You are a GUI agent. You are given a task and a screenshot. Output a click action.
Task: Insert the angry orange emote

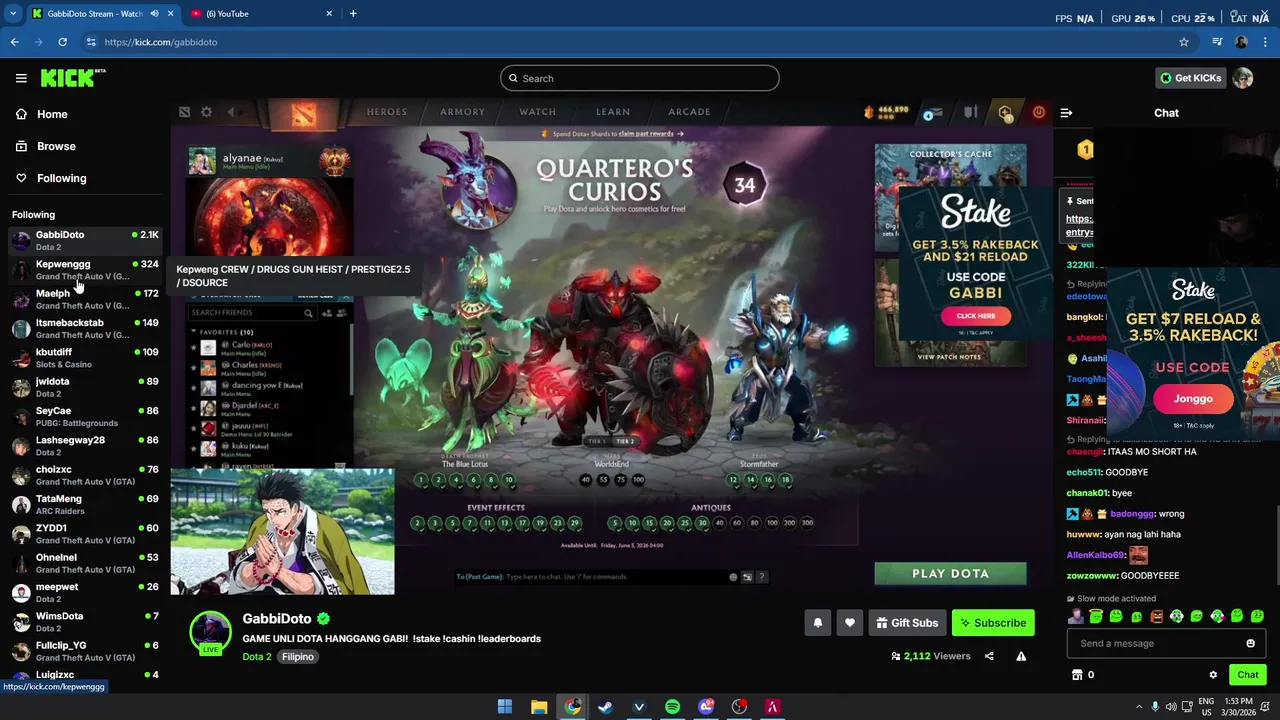click(x=1157, y=616)
